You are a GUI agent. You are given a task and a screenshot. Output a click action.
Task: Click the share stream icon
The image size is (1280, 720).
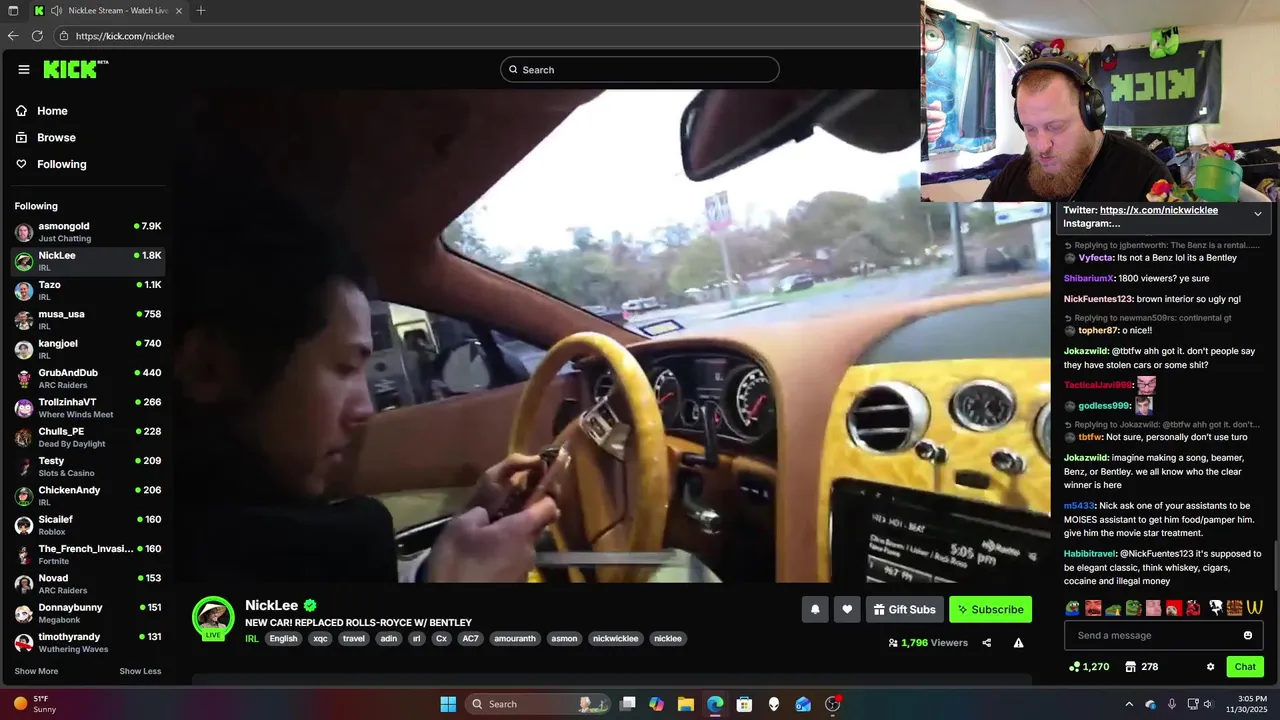tap(987, 643)
